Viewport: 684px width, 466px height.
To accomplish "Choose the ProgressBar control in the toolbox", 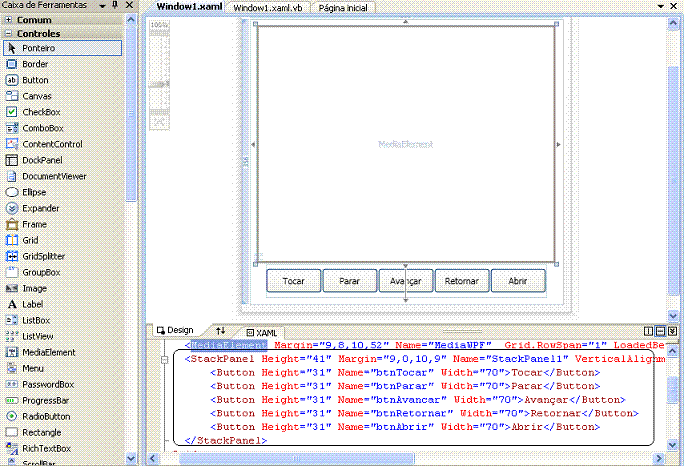I will tap(46, 400).
